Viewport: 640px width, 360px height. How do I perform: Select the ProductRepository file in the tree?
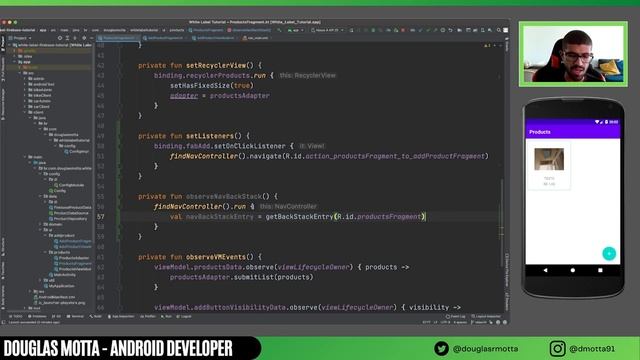[68, 219]
